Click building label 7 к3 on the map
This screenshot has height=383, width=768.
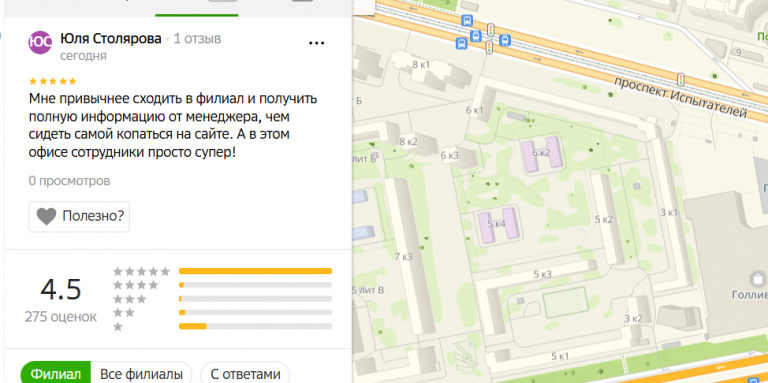[404, 256]
